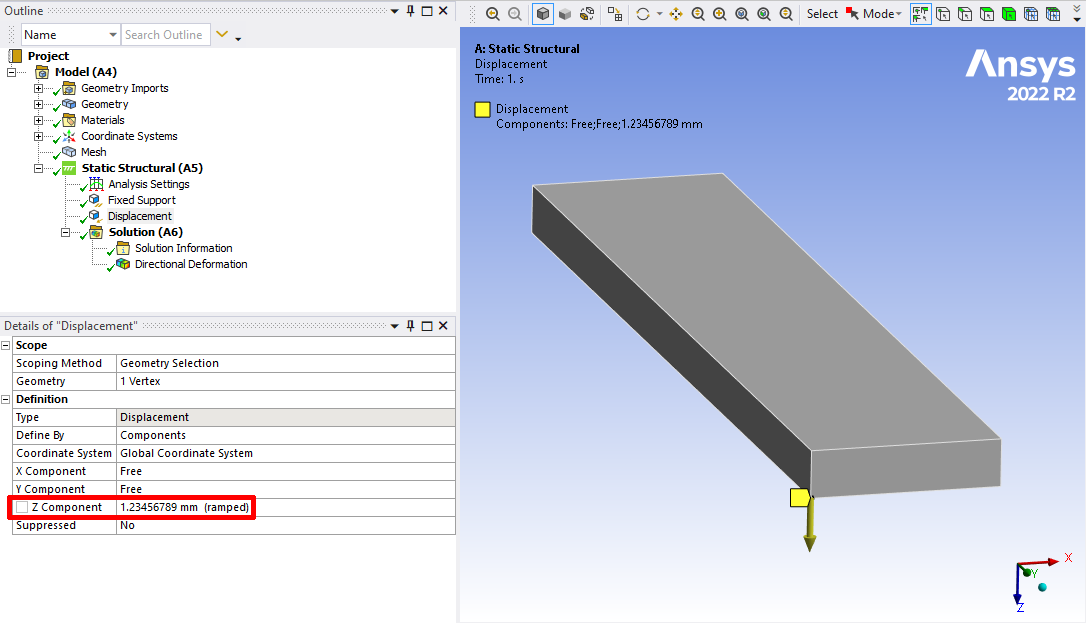Click the Select toolbar button
Screen dimensions: 1086x623
[x=822, y=14]
